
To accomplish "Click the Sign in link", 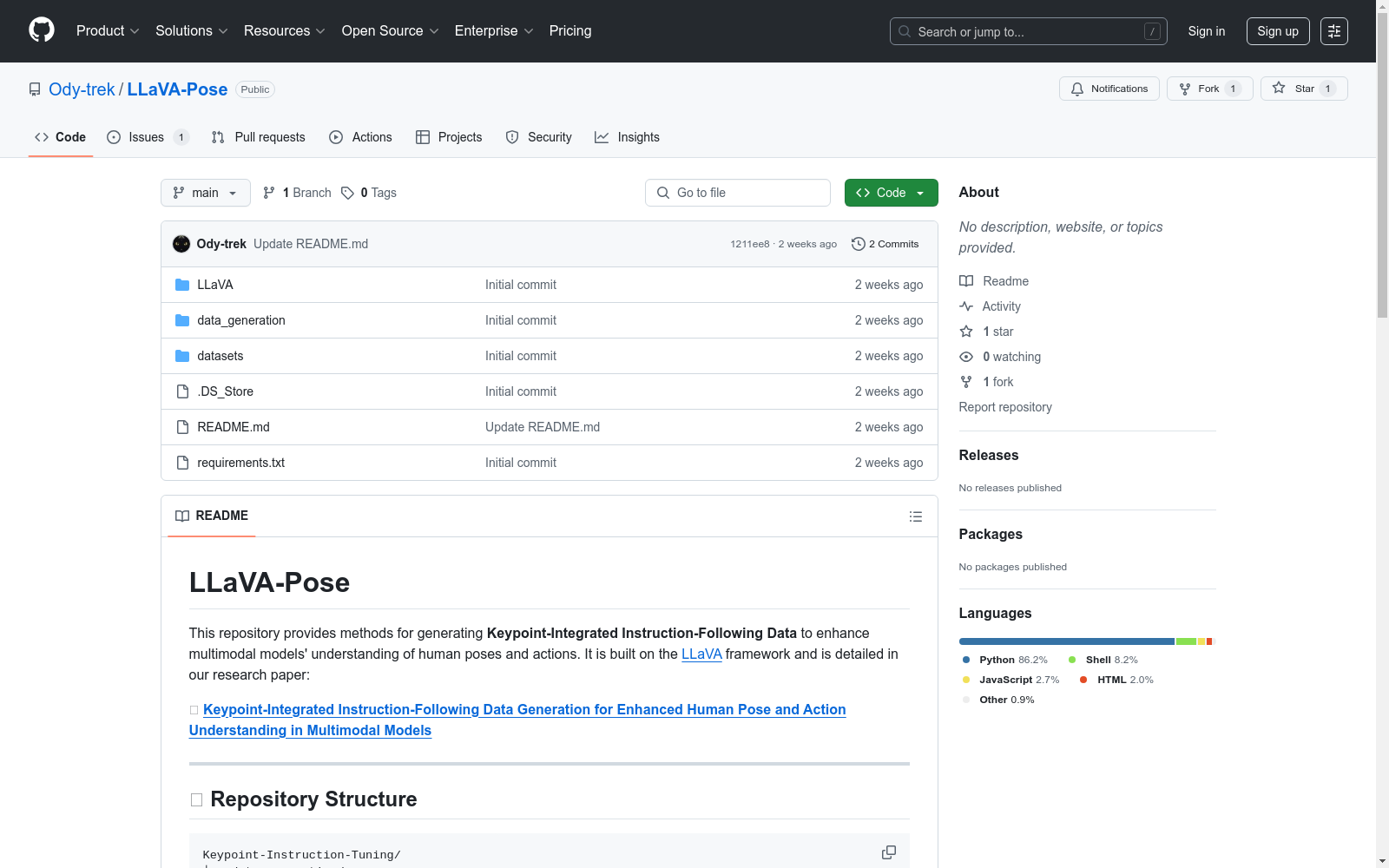I will click(x=1207, y=31).
